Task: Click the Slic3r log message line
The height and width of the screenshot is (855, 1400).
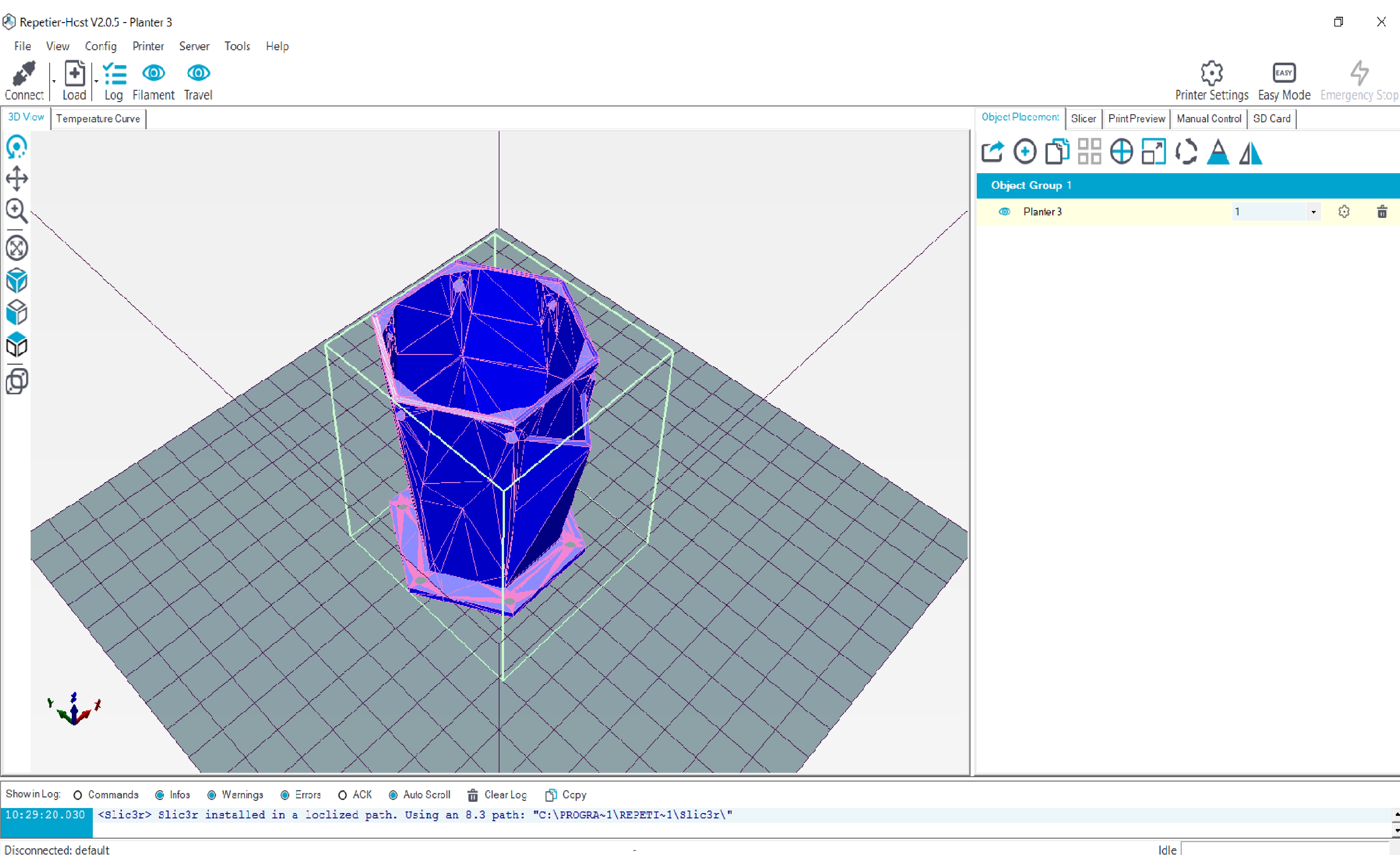Action: coord(415,815)
